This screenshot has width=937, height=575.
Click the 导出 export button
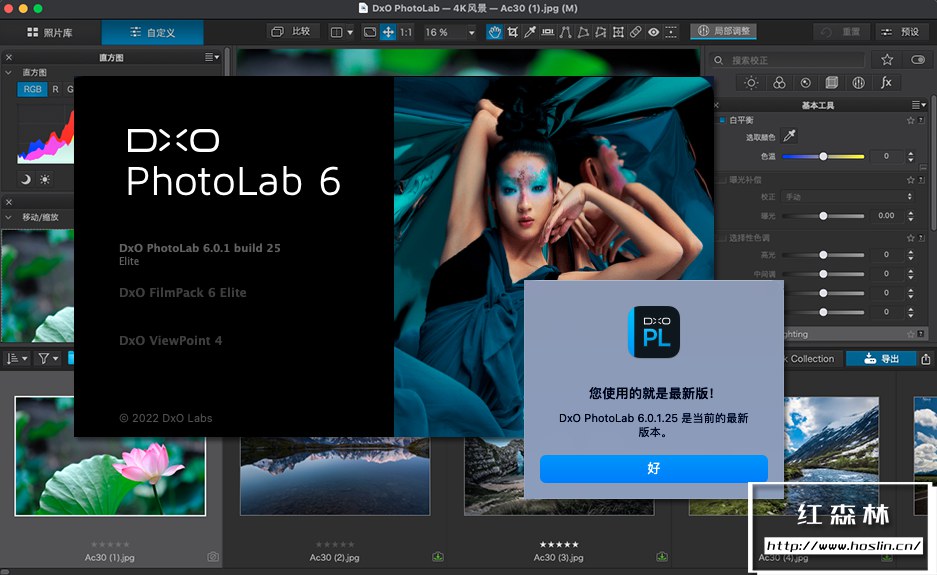click(881, 358)
